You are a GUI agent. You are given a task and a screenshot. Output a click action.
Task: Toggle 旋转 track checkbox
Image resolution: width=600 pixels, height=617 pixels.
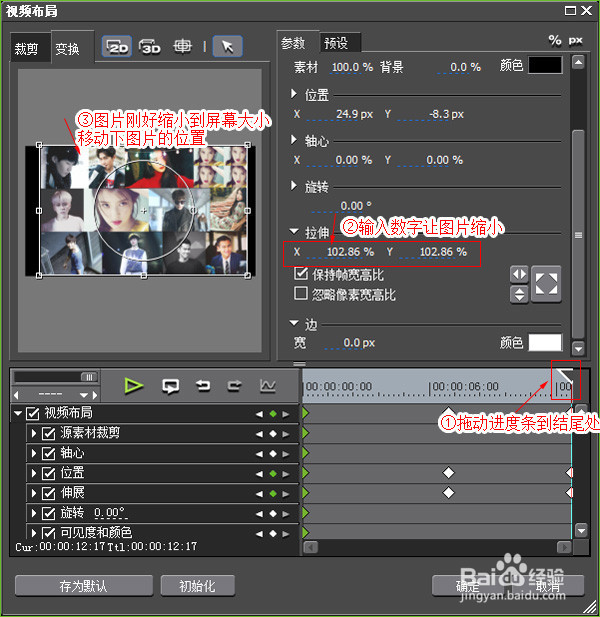tap(48, 513)
